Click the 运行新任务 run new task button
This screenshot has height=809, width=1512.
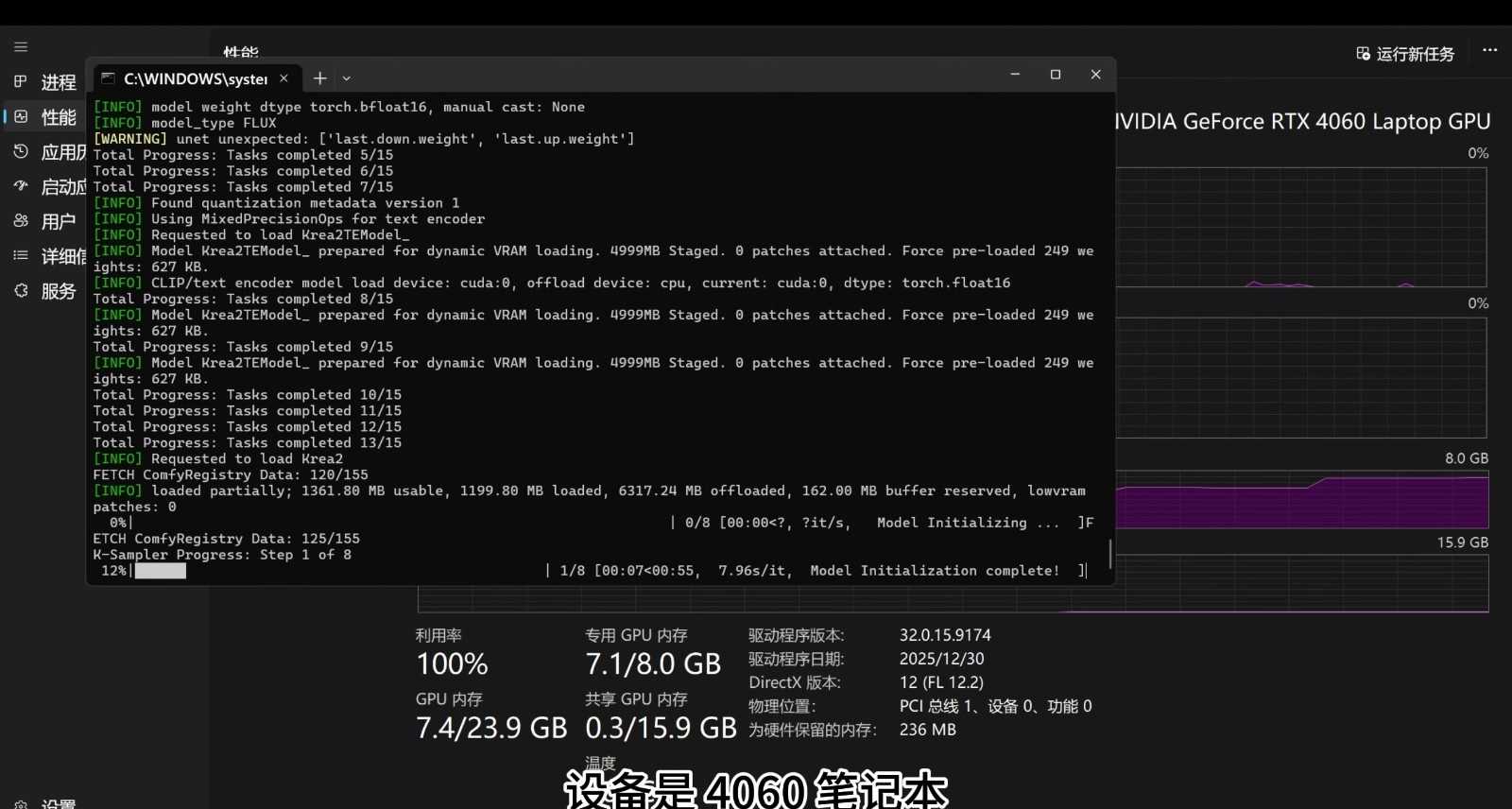[1405, 54]
